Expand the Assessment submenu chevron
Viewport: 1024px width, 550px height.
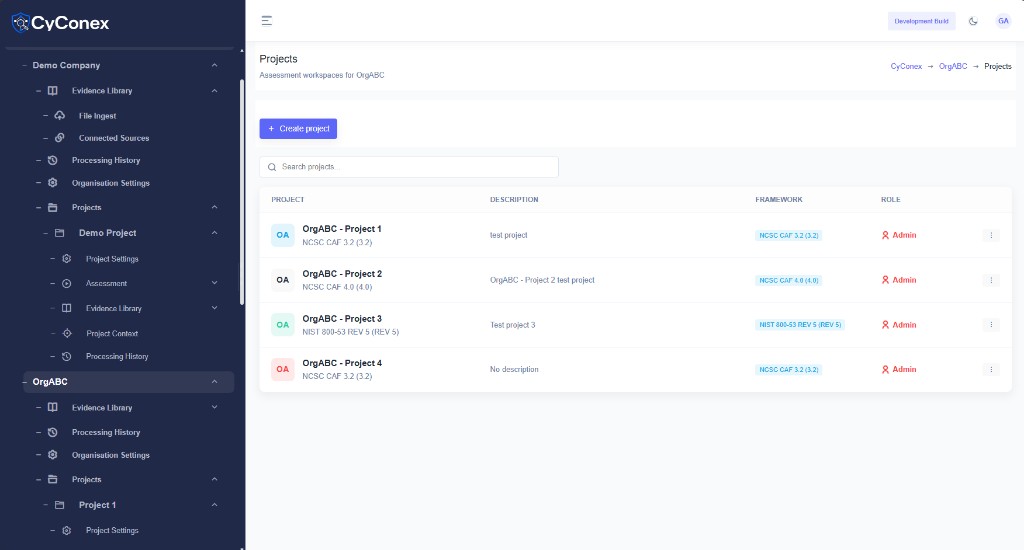click(214, 283)
